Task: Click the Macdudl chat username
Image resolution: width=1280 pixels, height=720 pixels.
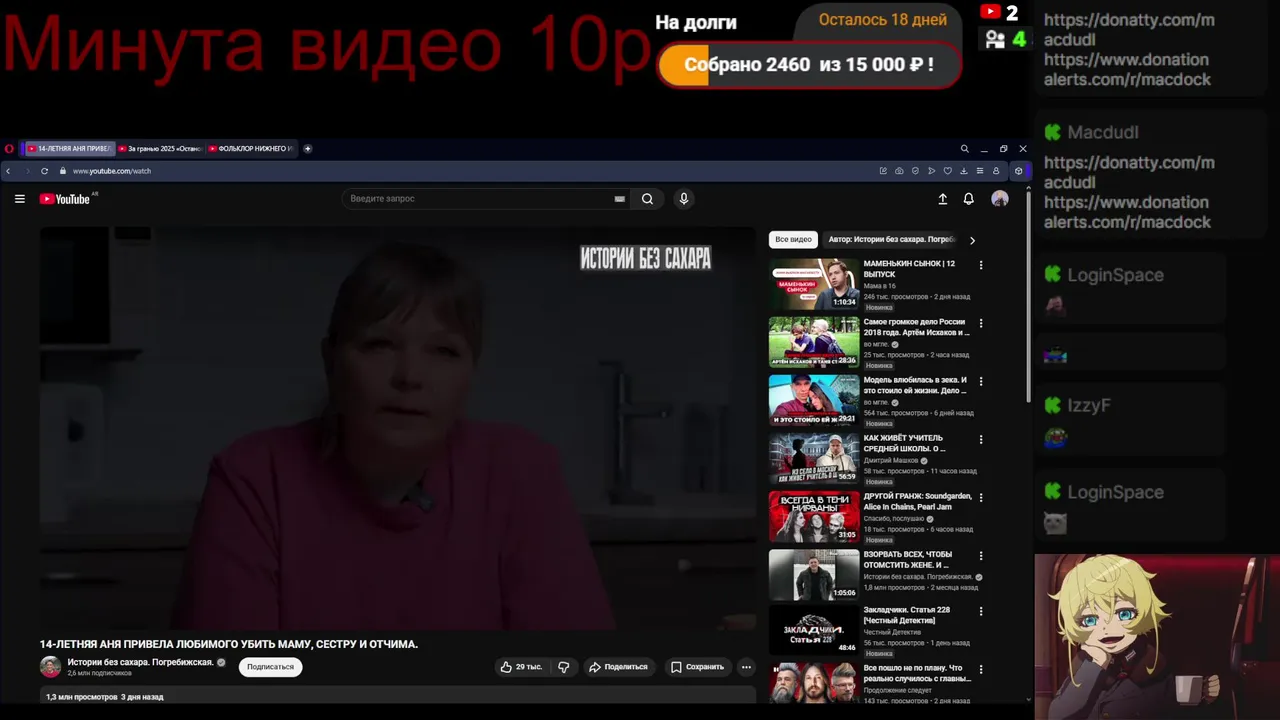Action: 1102,133
